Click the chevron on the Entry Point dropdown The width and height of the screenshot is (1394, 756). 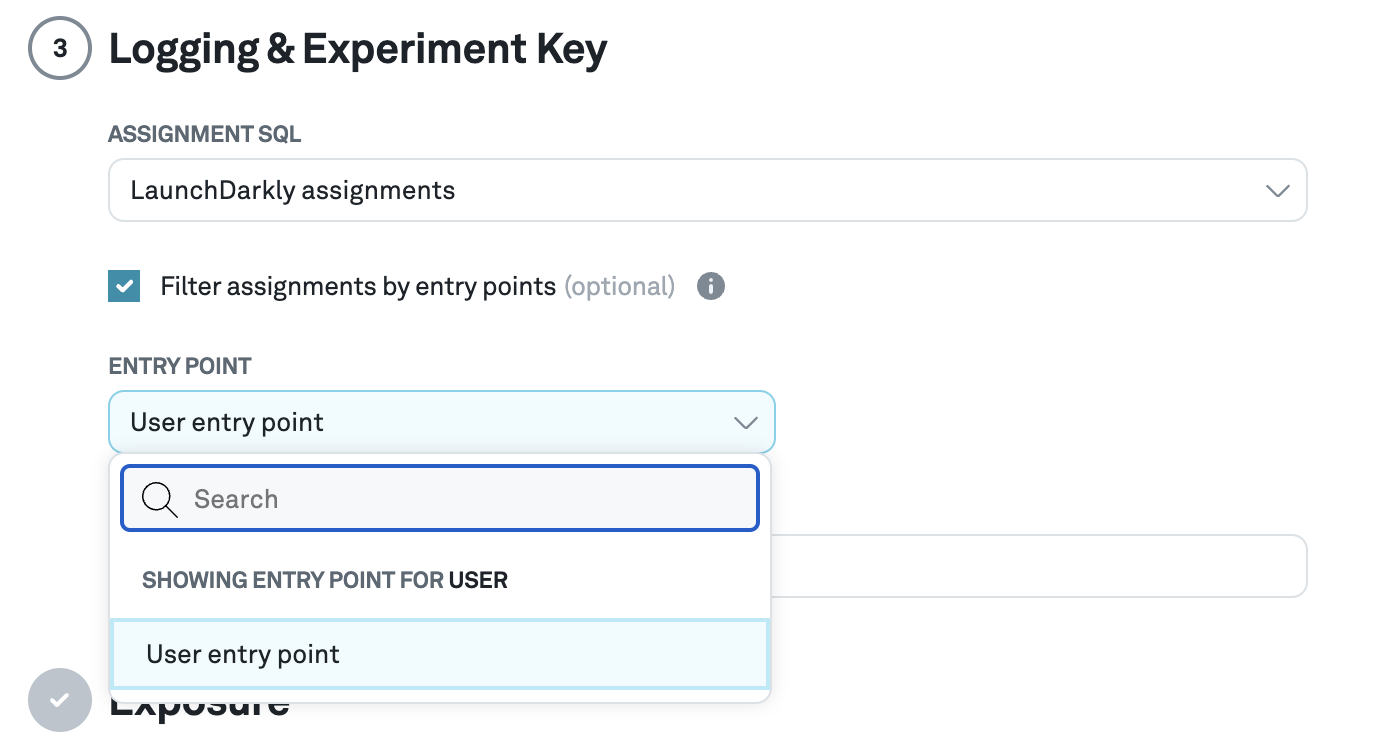click(745, 422)
